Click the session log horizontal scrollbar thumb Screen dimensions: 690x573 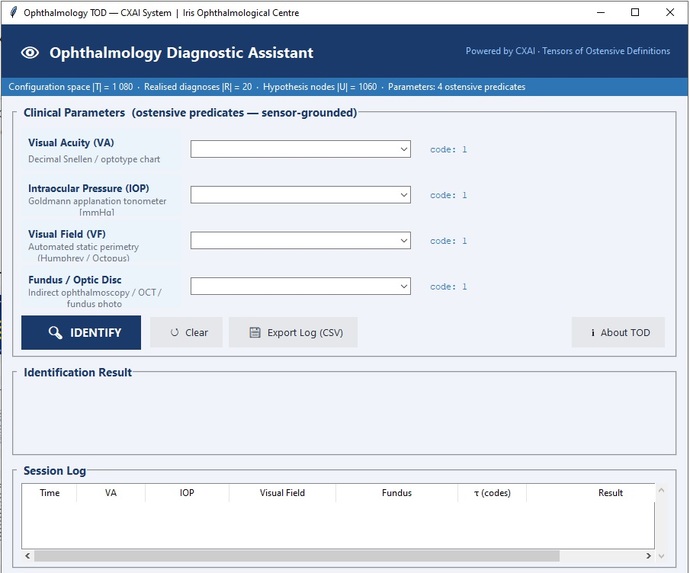(x=297, y=556)
